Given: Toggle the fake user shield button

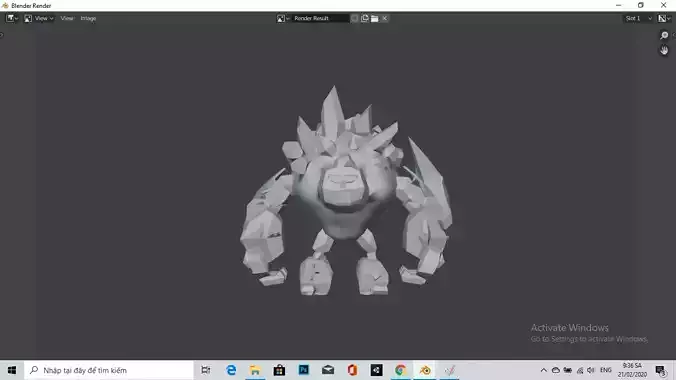Looking at the screenshot, I should coord(354,18).
